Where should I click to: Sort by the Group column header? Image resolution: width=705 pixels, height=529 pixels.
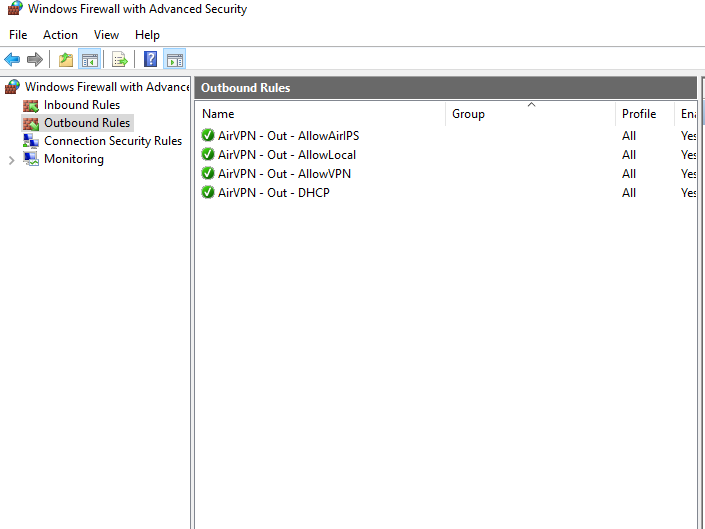coord(531,114)
